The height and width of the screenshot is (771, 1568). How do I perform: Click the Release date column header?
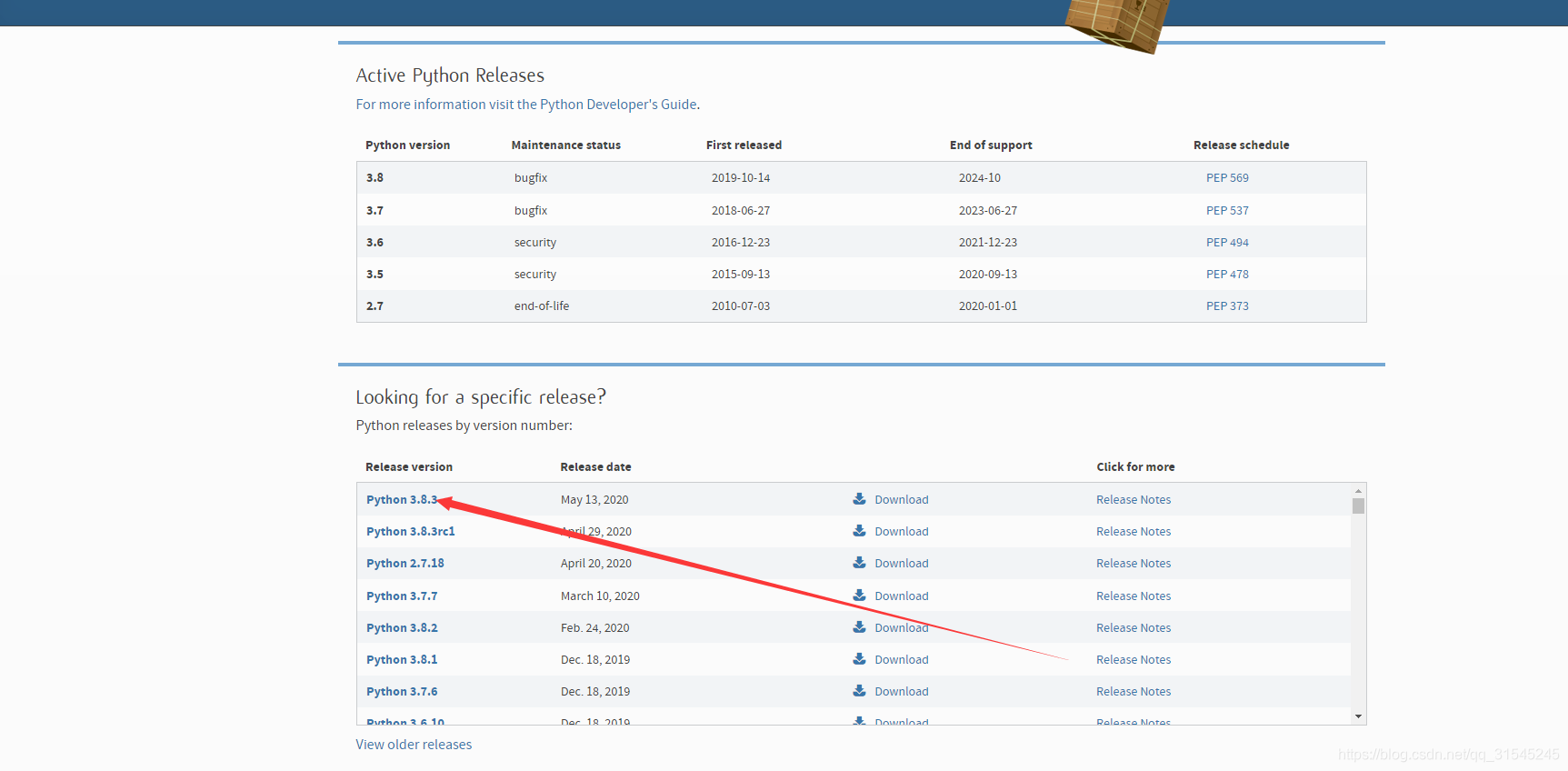click(595, 467)
